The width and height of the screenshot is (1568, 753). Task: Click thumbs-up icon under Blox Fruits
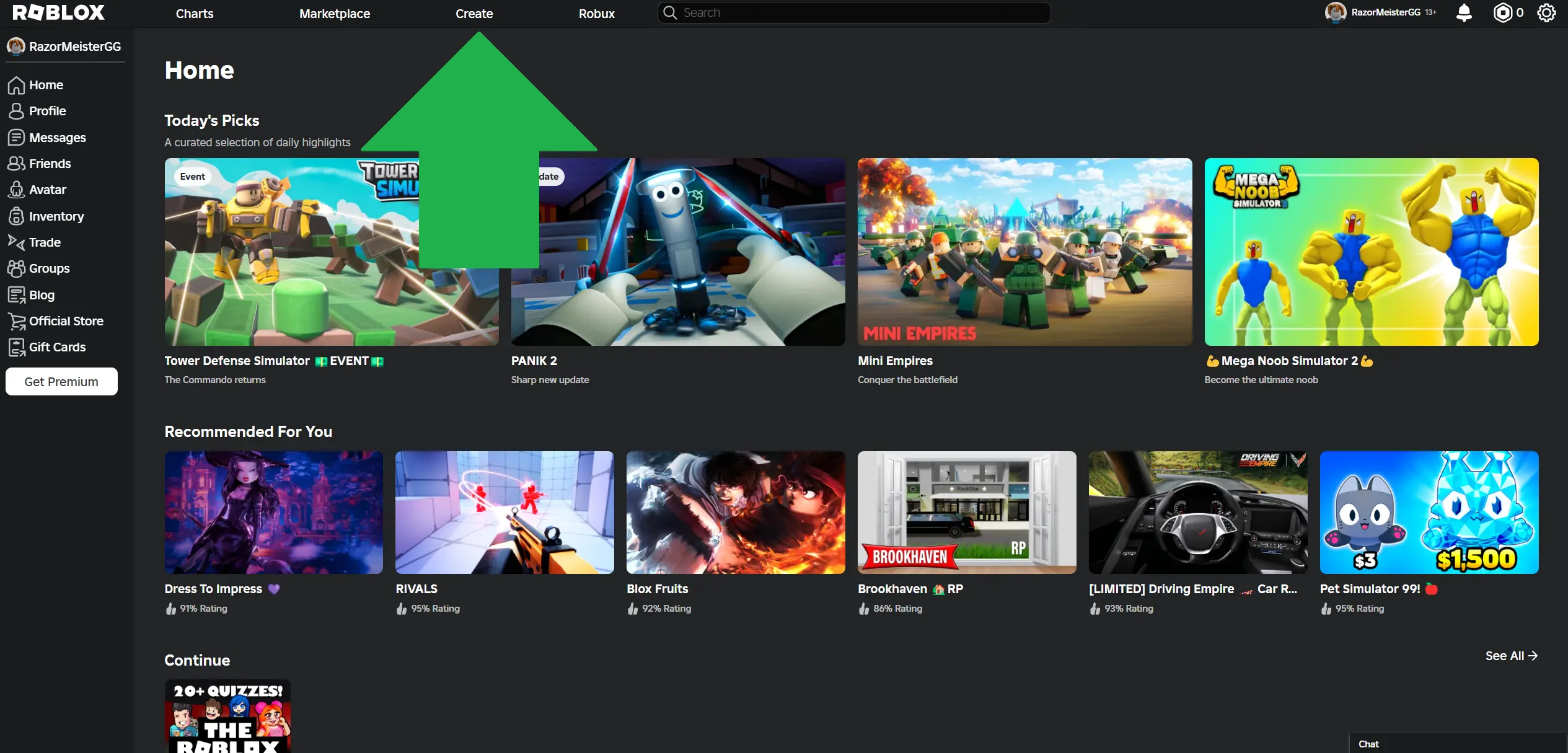click(633, 609)
